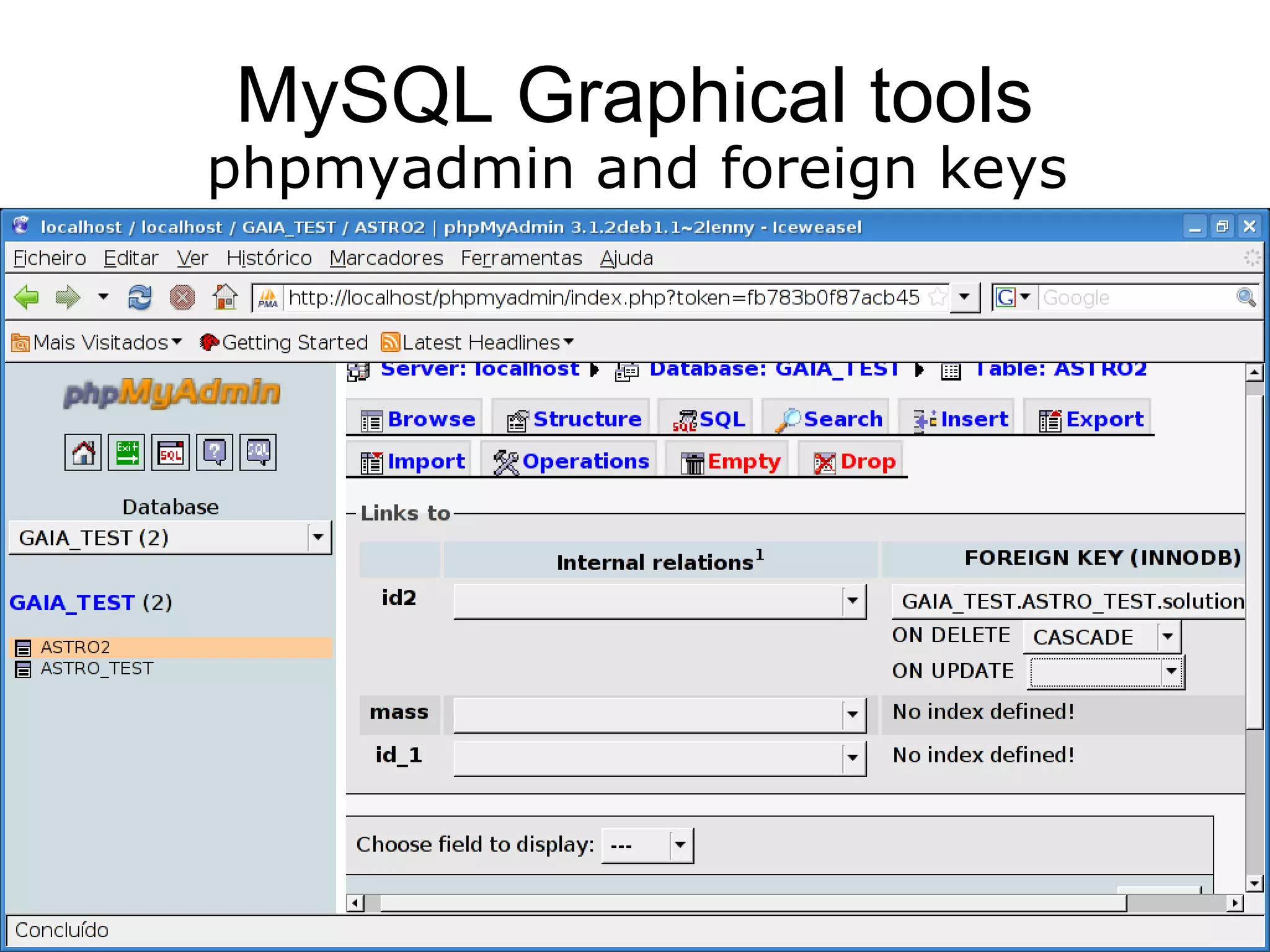Click the vertical scrollbar down arrow
This screenshot has width=1270, height=952.
(1254, 884)
